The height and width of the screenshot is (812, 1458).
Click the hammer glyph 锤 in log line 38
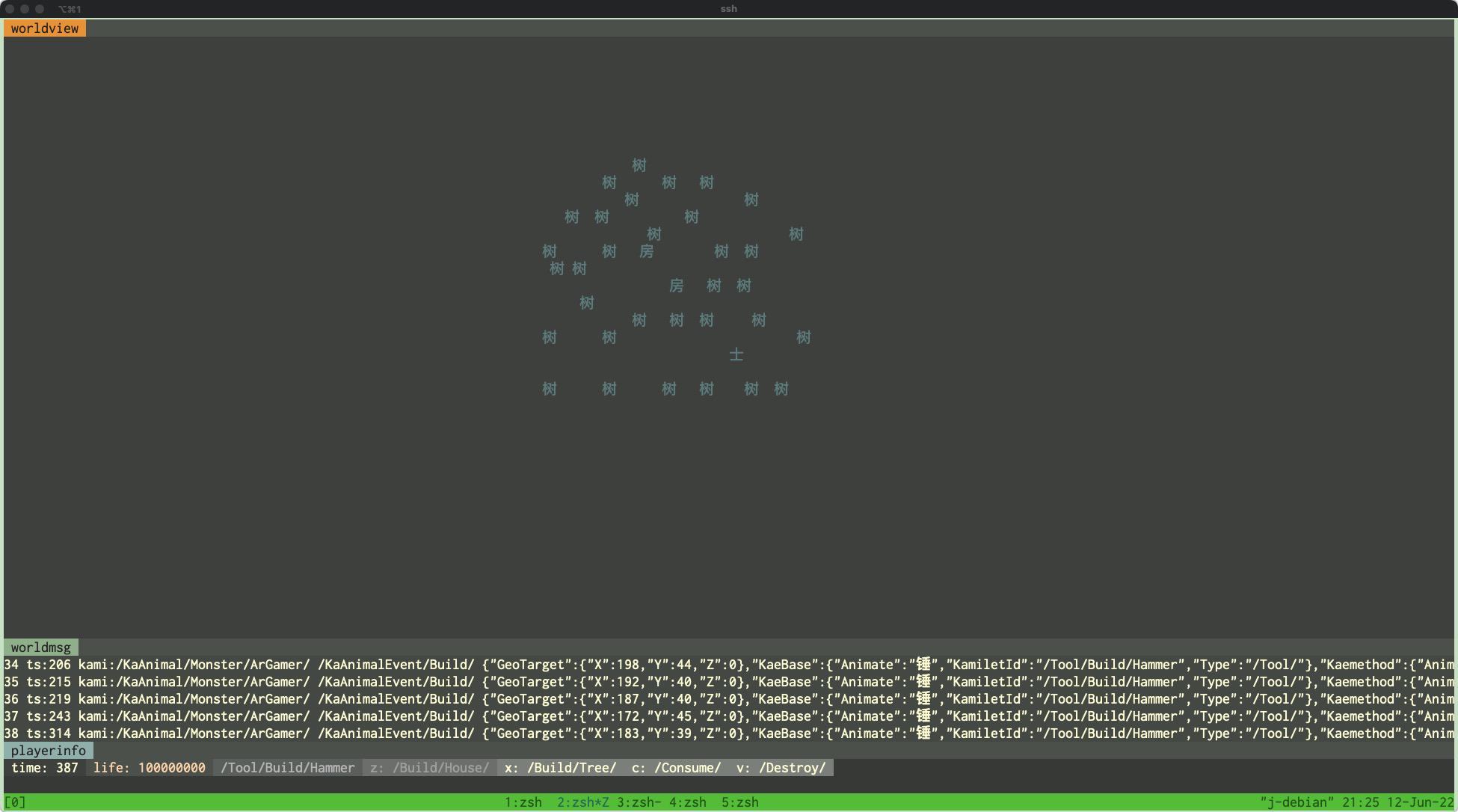click(x=923, y=733)
